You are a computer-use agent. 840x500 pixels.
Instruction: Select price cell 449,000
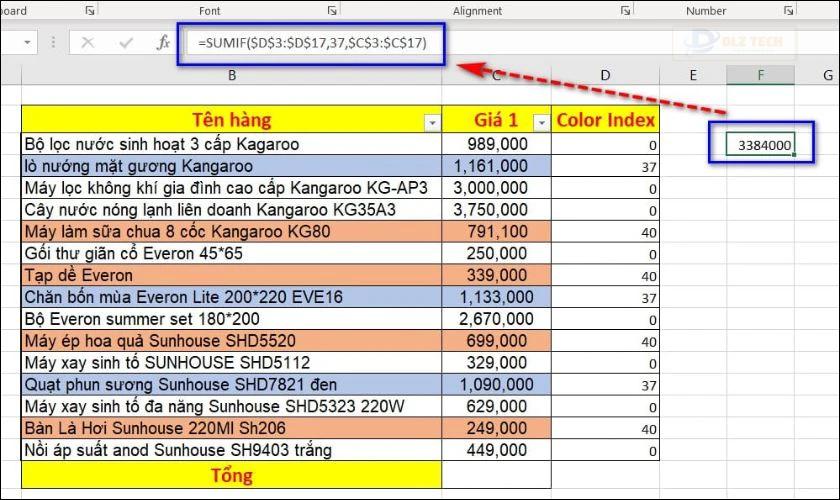(x=497, y=450)
